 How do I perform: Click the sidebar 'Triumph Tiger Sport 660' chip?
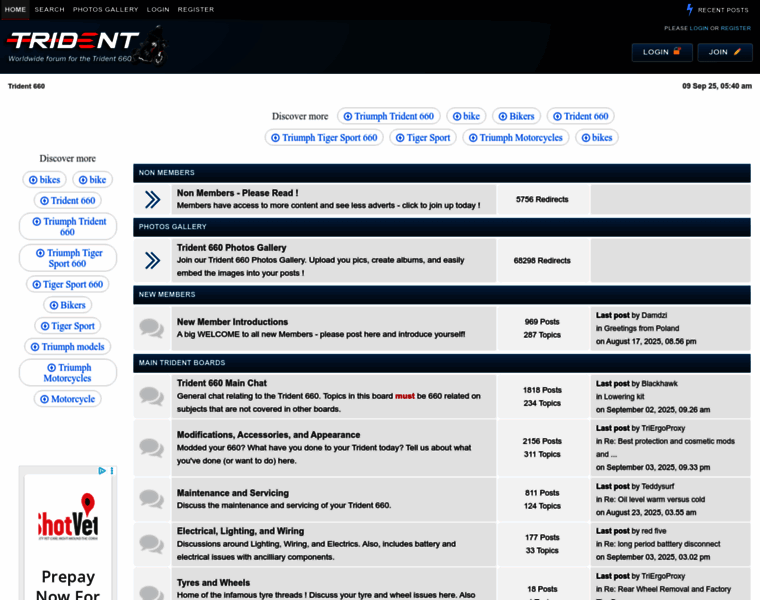[68, 258]
